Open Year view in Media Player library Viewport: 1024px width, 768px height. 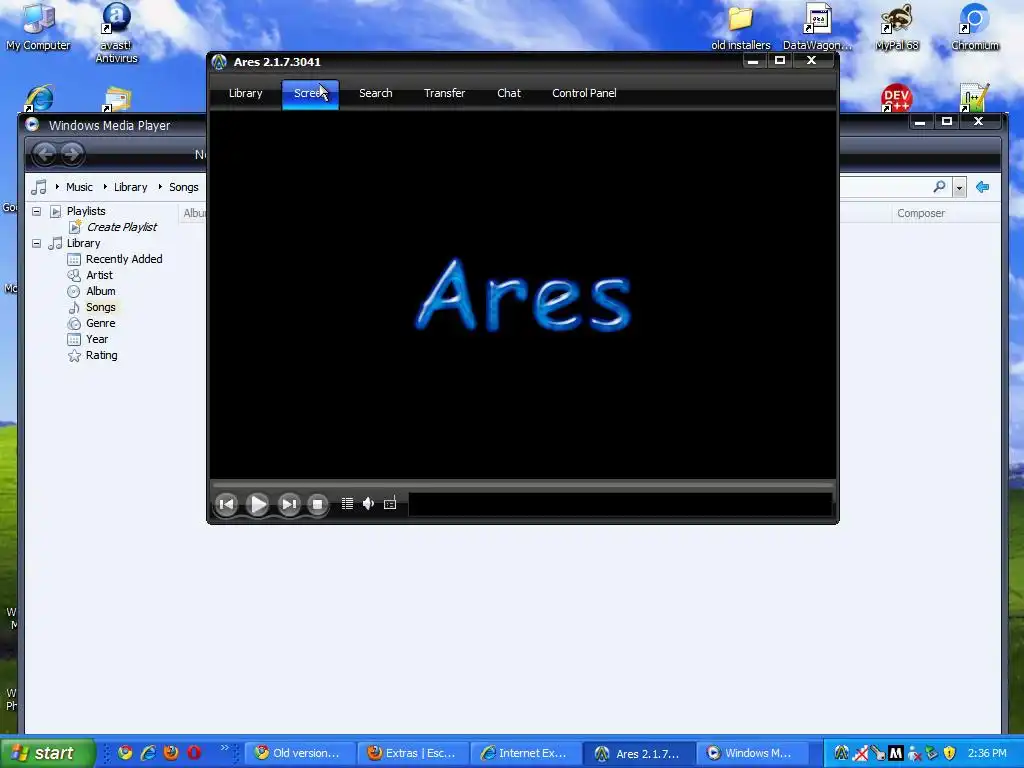97,339
